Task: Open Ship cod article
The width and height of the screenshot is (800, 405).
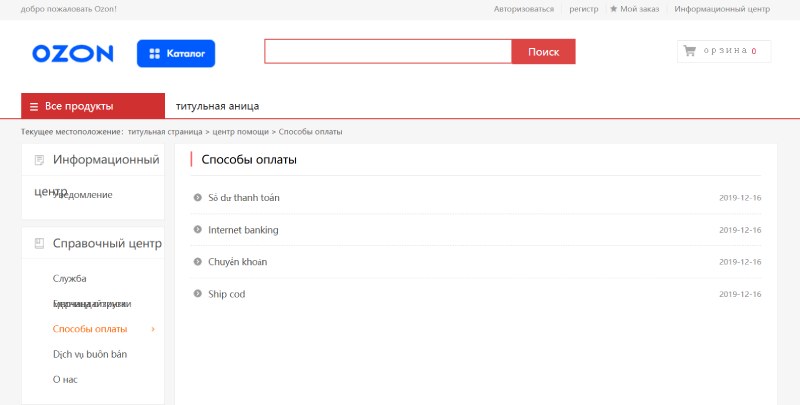Action: click(227, 294)
